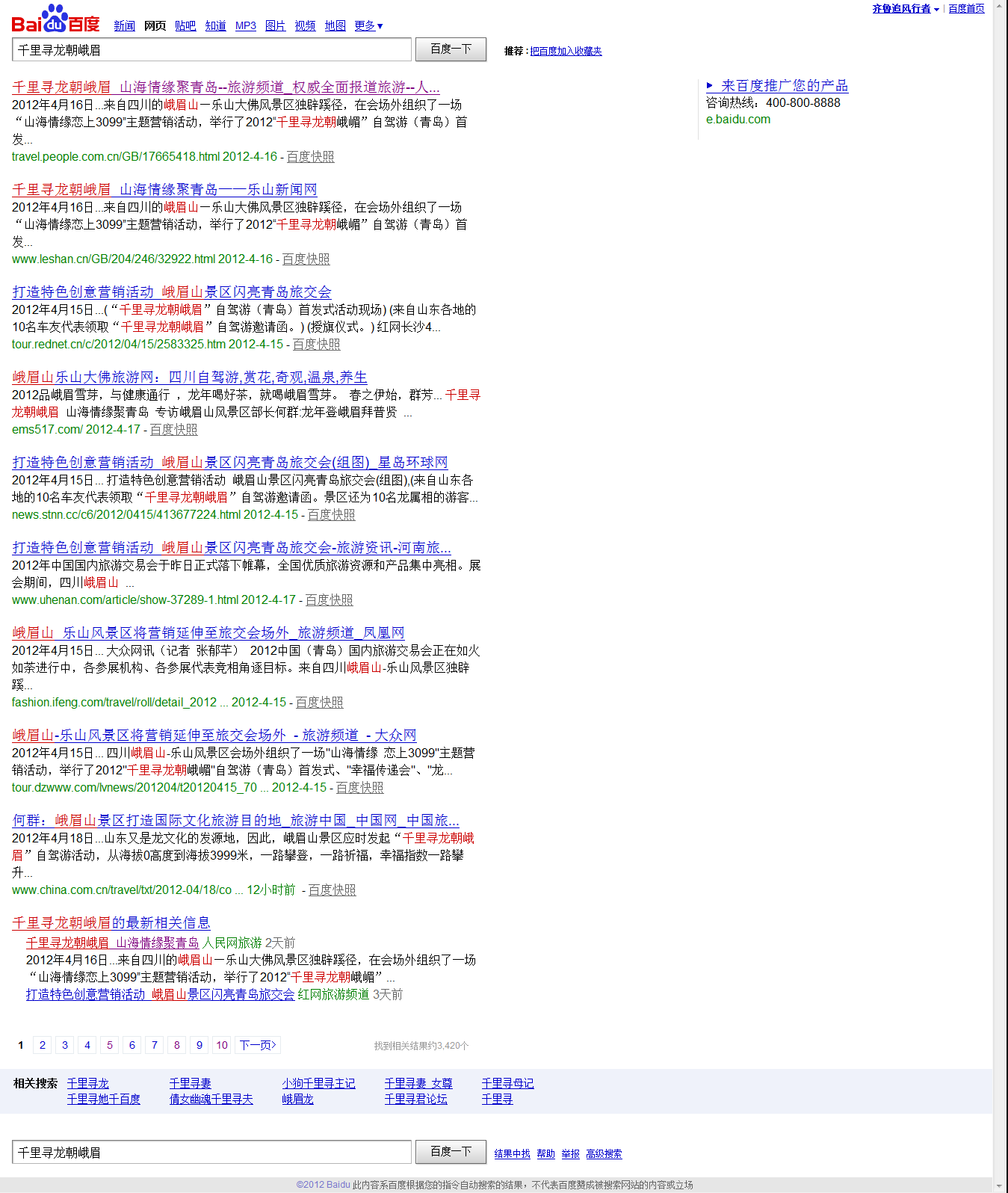Go to results page 10
Image resolution: width=1008 pixels, height=1193 pixels.
222,1045
